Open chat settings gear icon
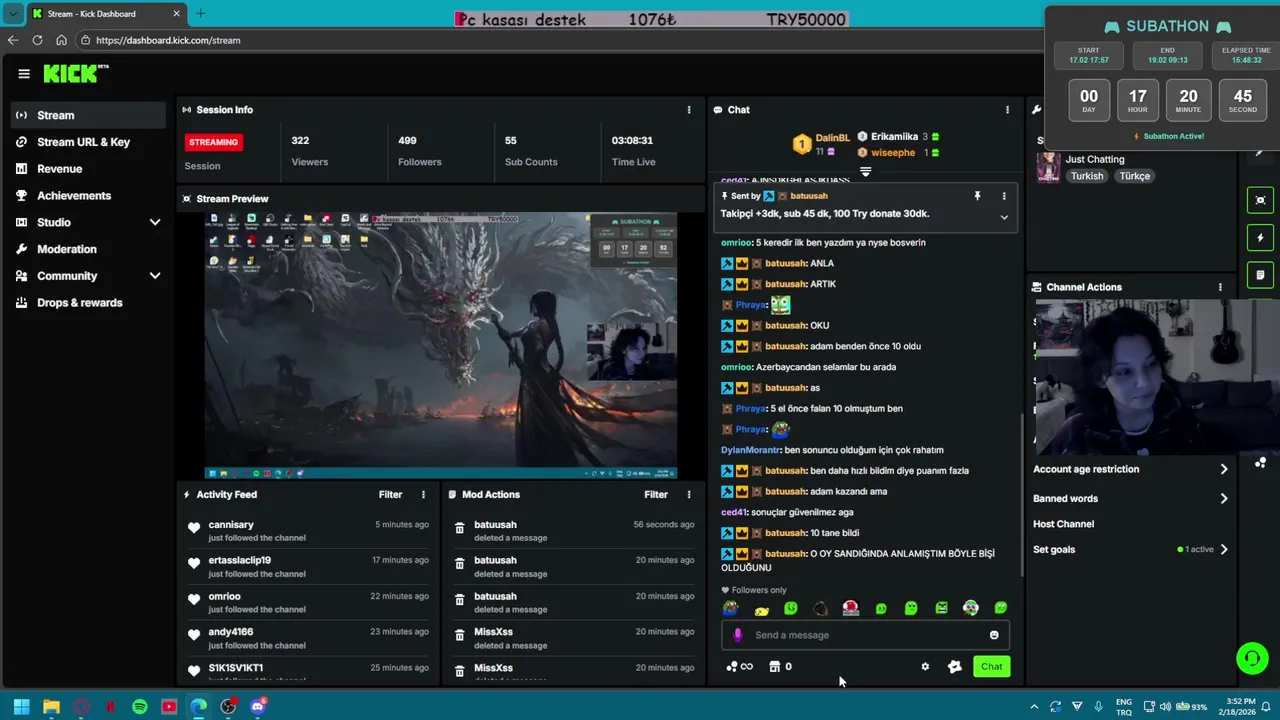 [925, 667]
